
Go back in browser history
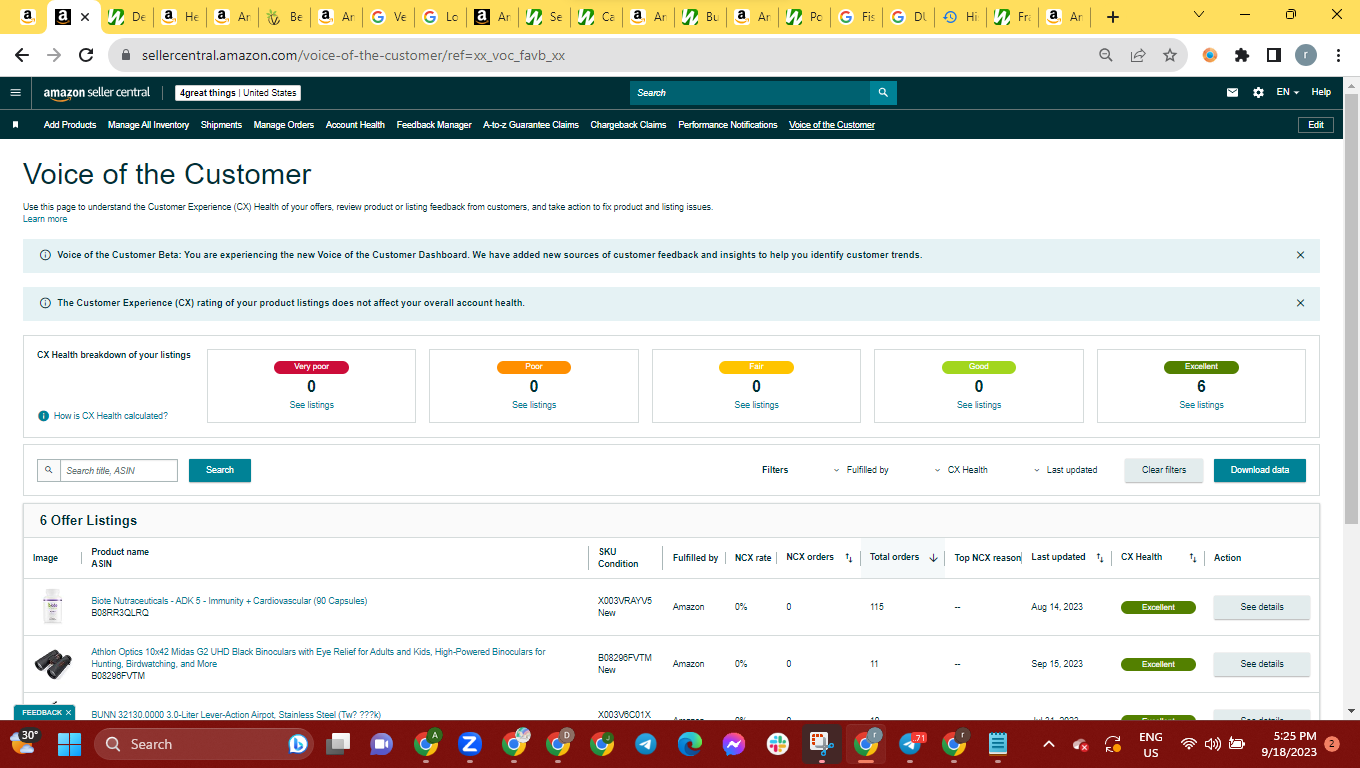pos(22,56)
